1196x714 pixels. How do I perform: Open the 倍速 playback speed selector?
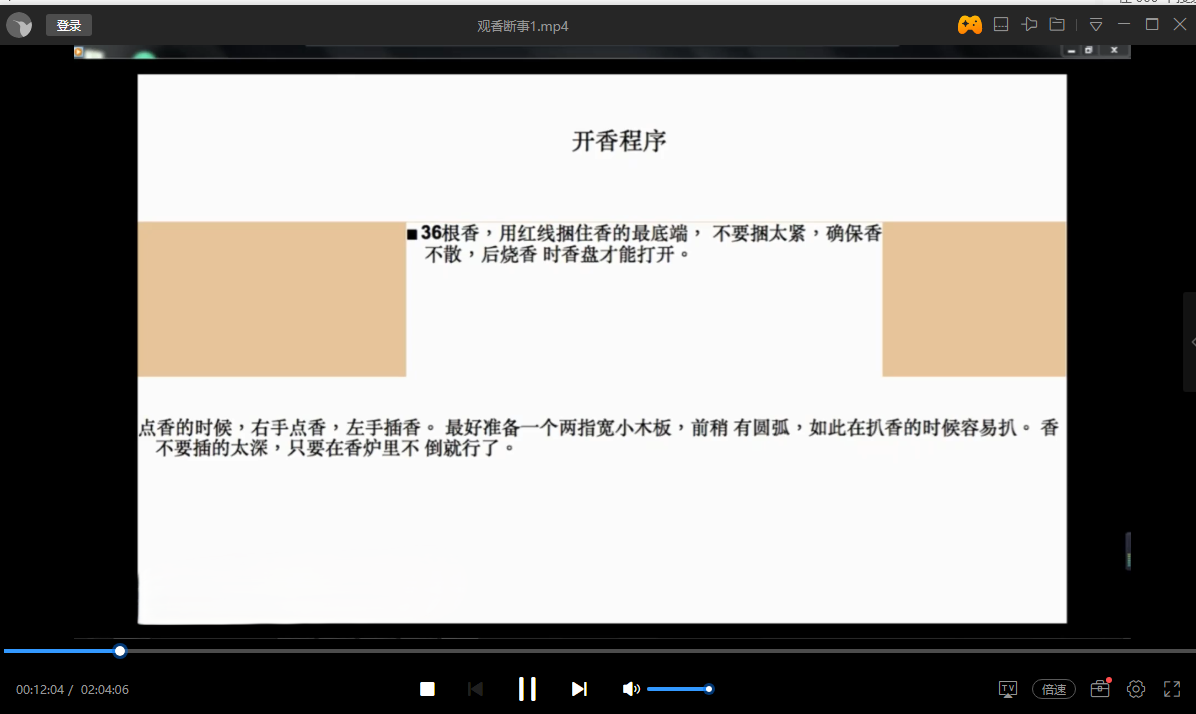coord(1053,689)
